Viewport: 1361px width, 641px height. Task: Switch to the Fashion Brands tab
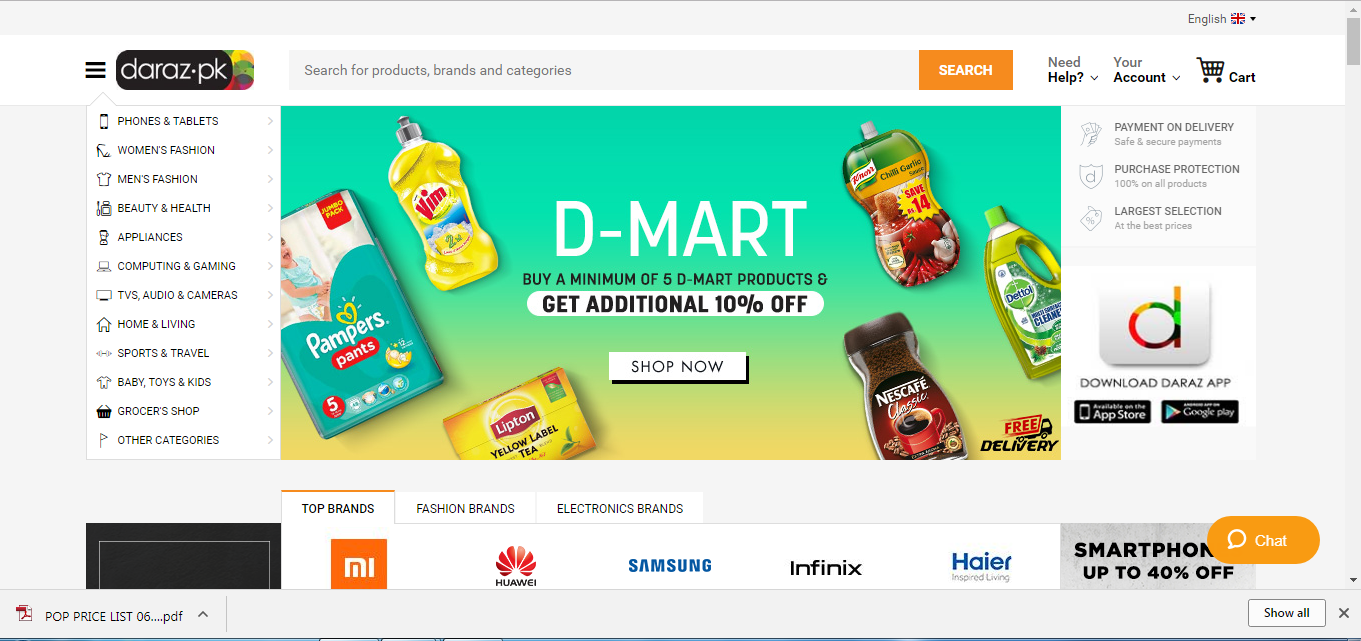[x=465, y=508]
